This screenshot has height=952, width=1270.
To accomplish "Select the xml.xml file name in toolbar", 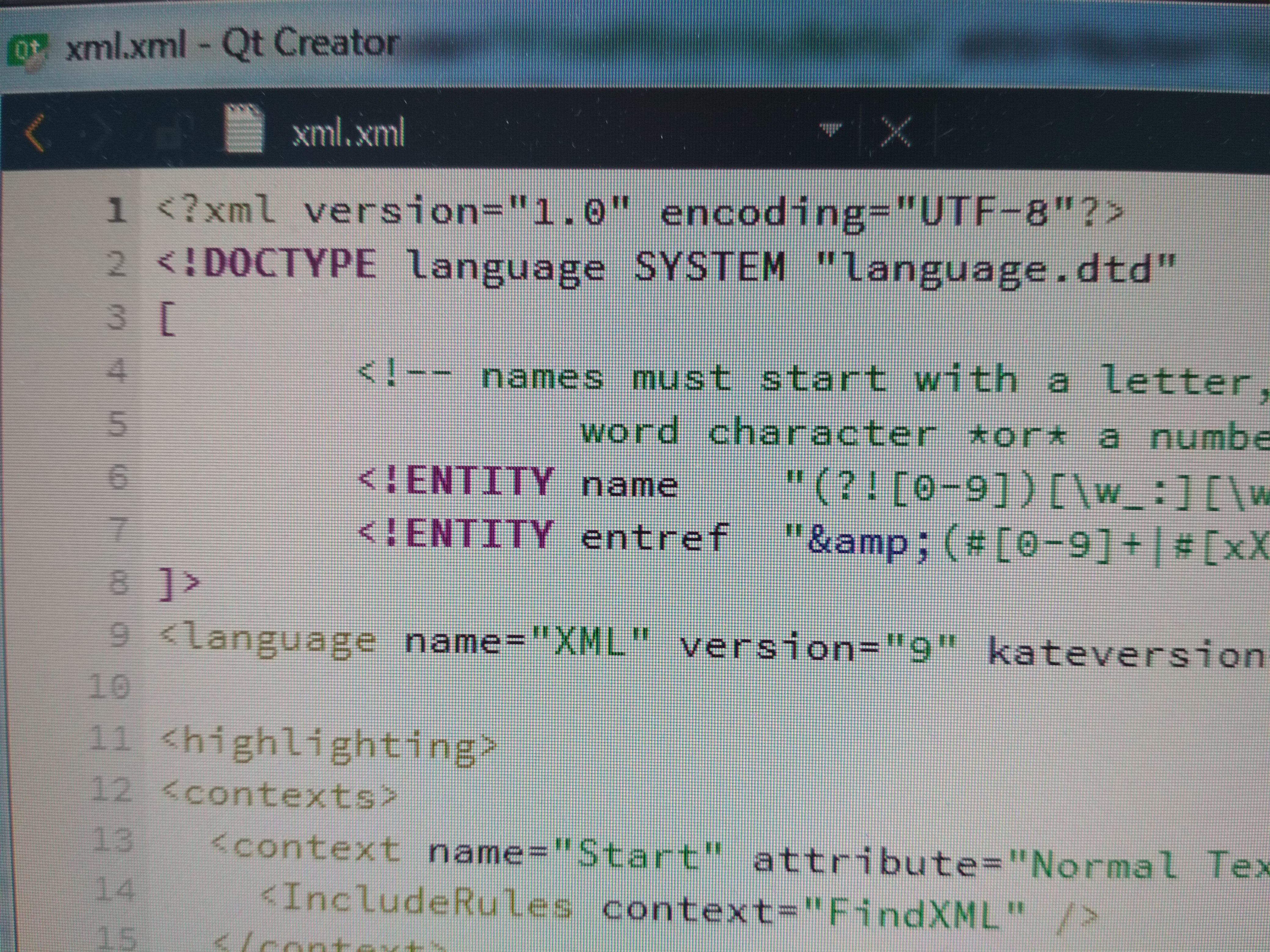I will click(349, 134).
